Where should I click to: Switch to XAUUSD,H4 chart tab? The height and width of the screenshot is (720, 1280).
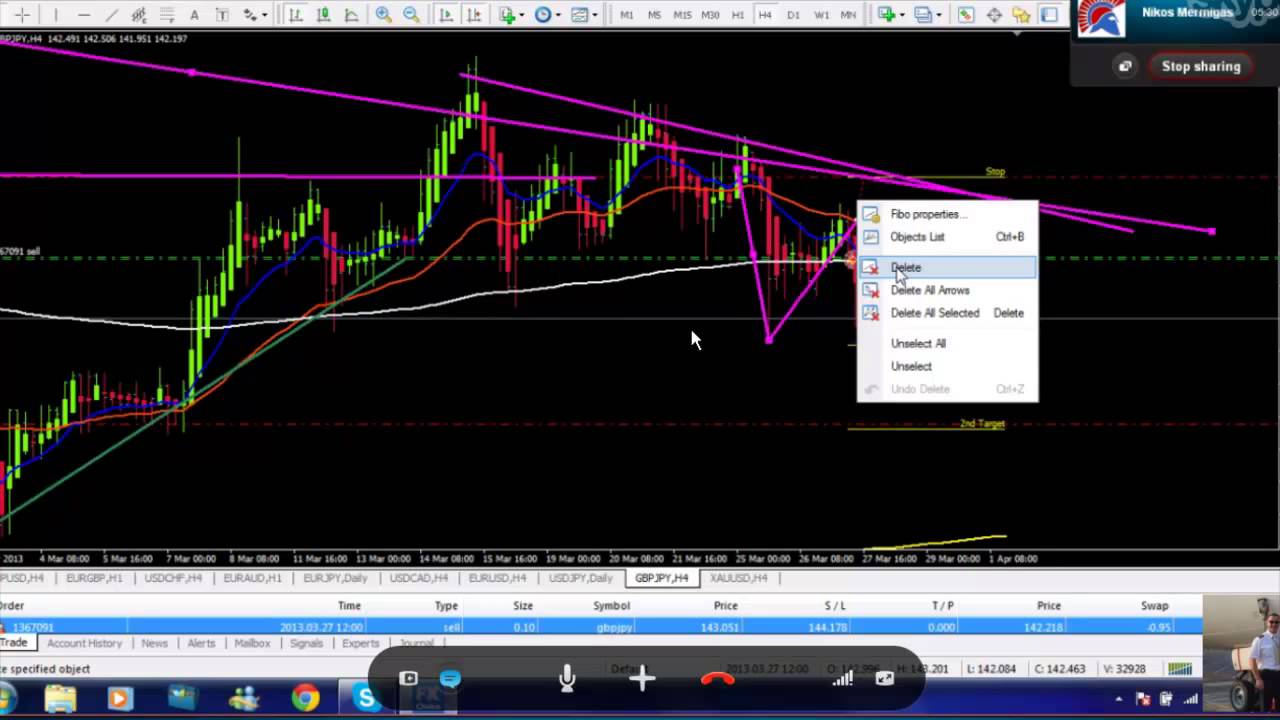(739, 578)
